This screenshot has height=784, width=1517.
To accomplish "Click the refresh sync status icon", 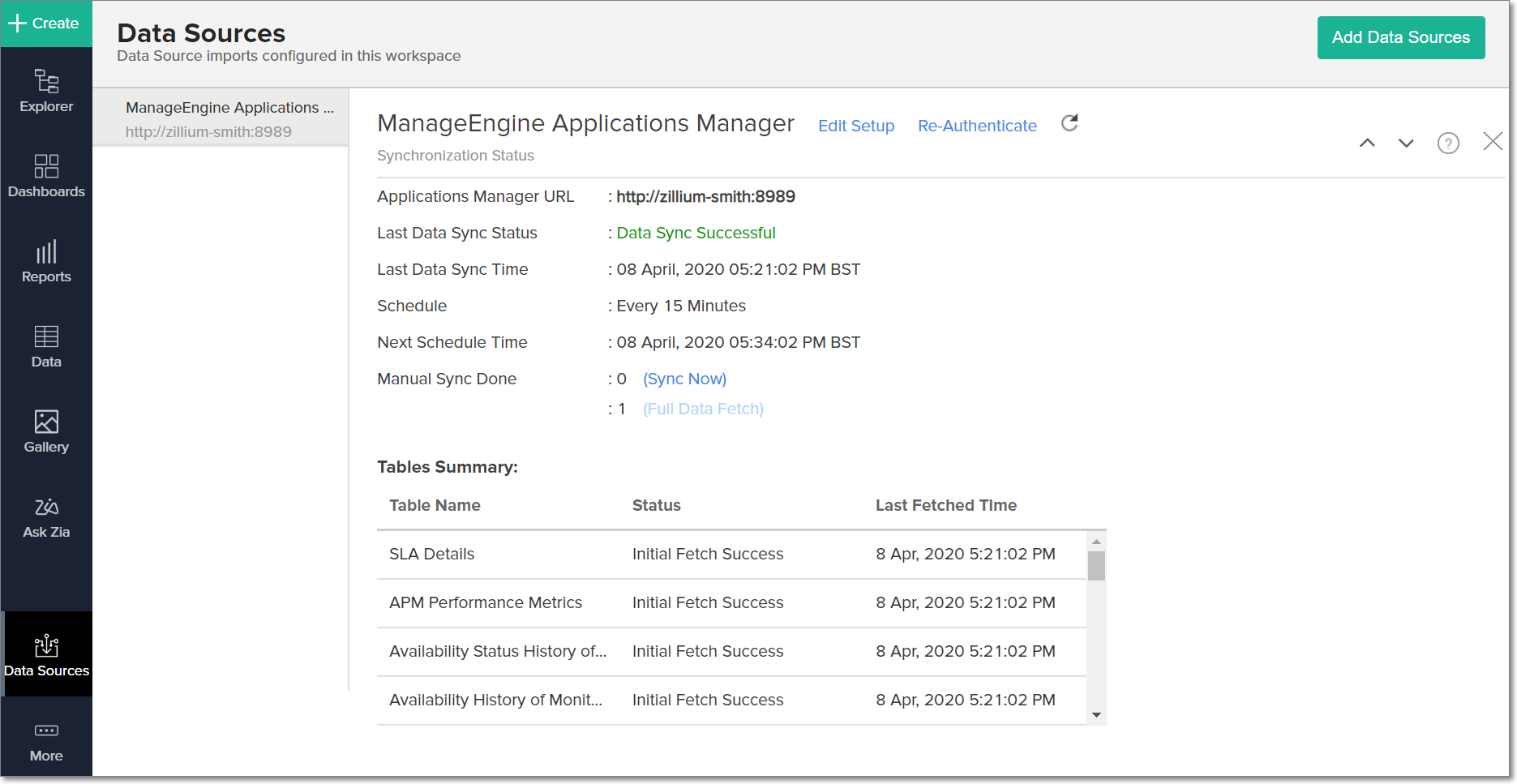I will coord(1069,123).
